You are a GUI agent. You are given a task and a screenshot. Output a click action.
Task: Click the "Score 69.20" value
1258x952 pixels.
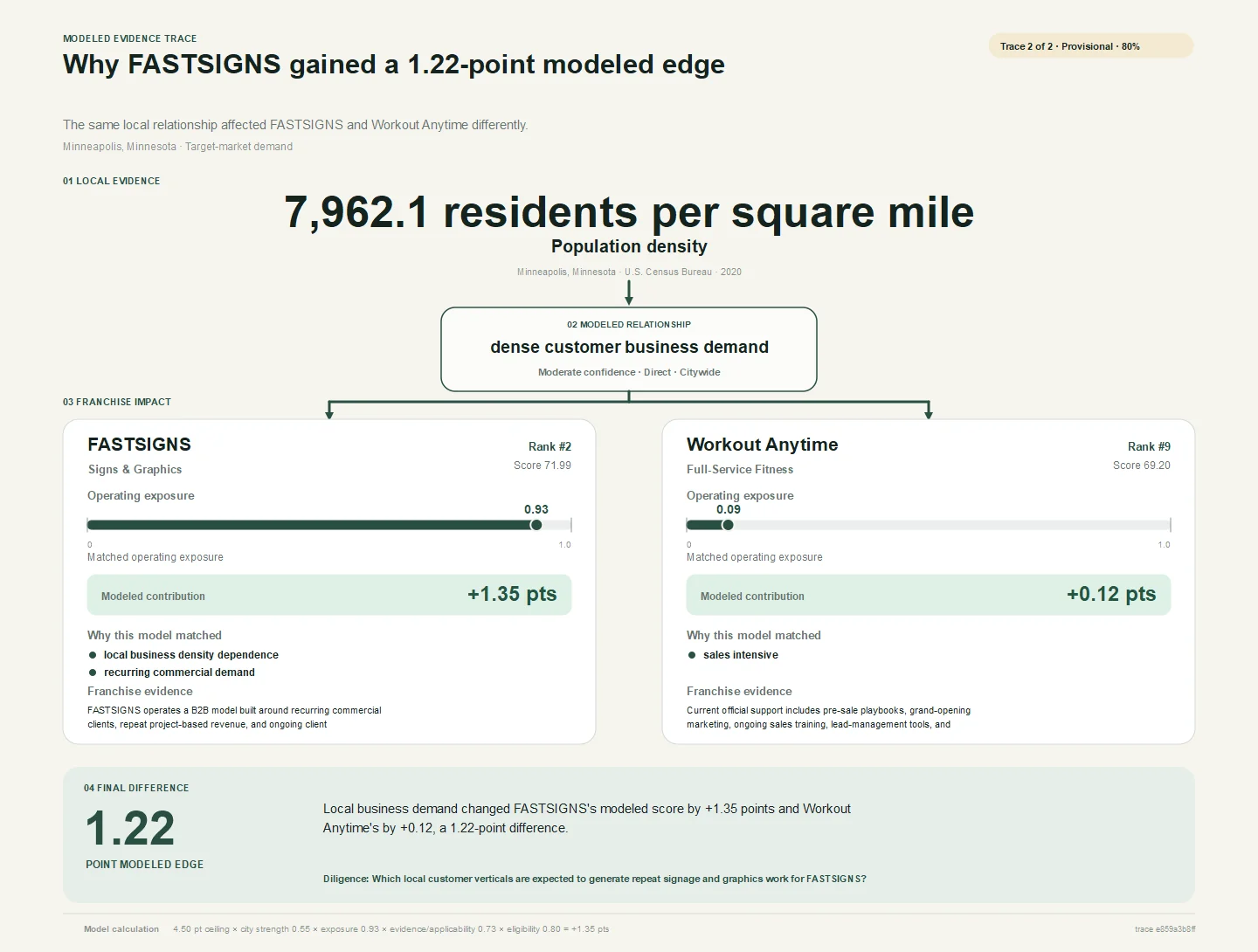1142,466
